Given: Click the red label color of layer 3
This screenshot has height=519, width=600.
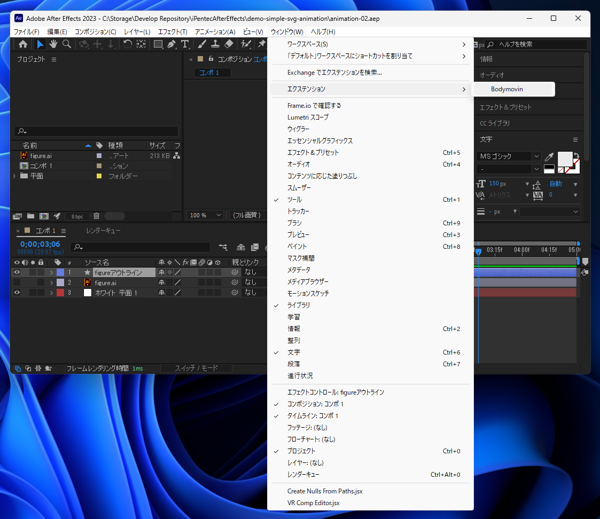Looking at the screenshot, I should coord(60,293).
